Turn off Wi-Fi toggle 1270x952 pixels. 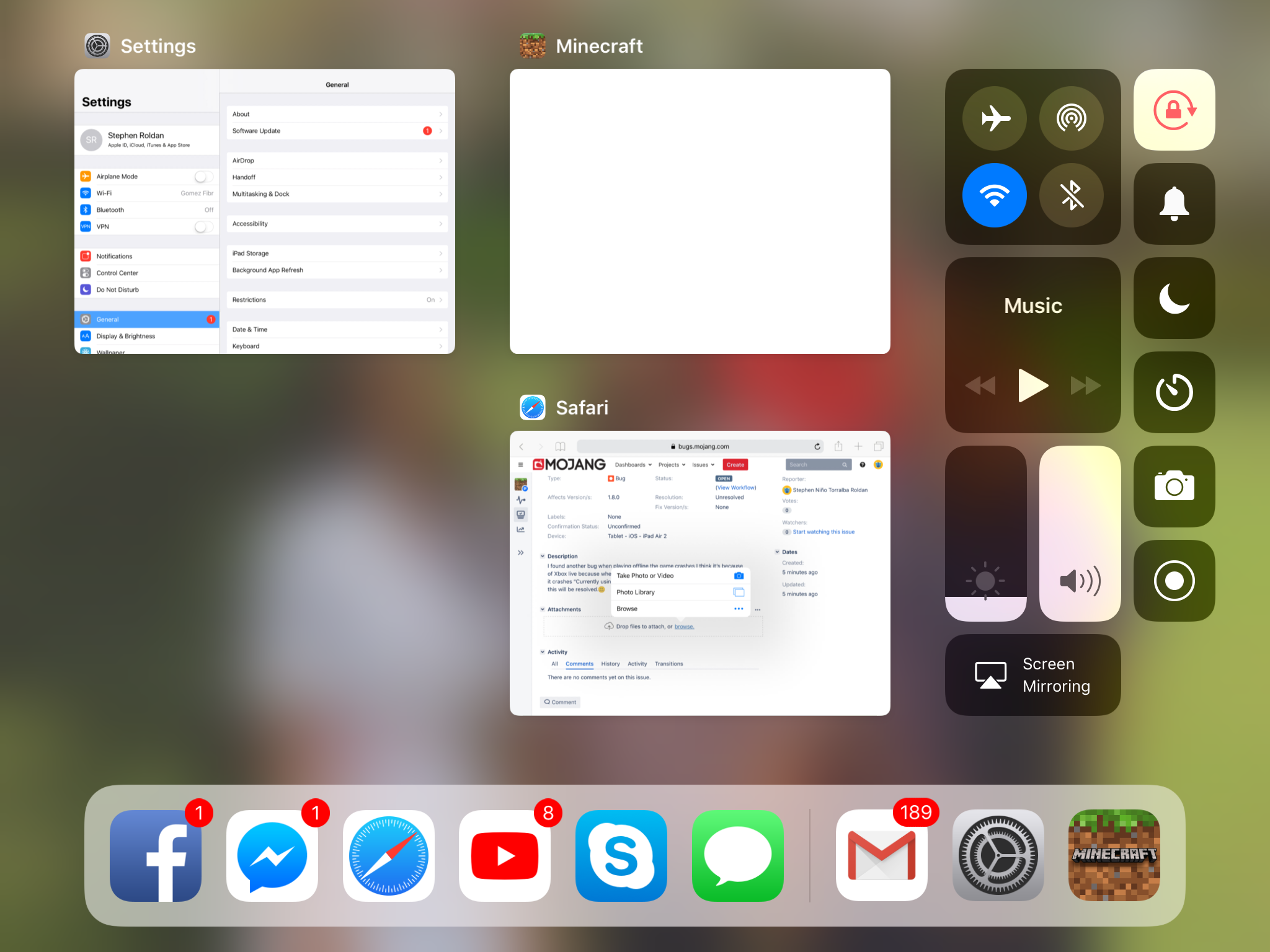995,195
